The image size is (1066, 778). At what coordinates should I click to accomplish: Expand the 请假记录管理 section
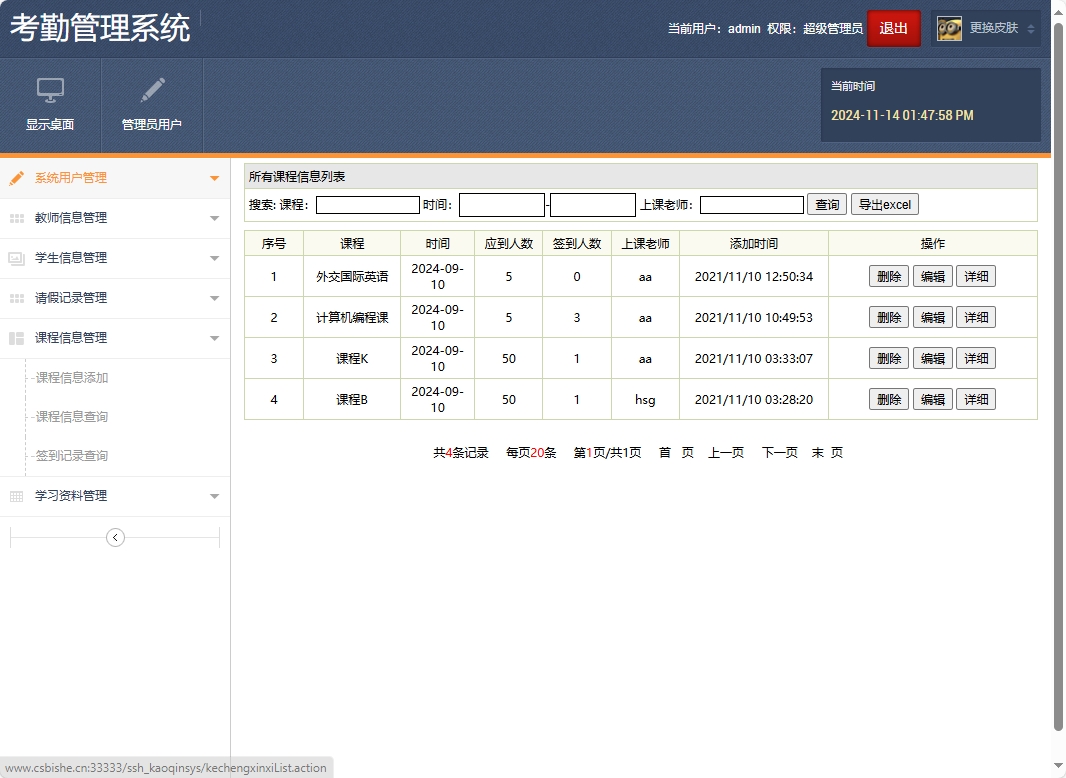coord(213,298)
